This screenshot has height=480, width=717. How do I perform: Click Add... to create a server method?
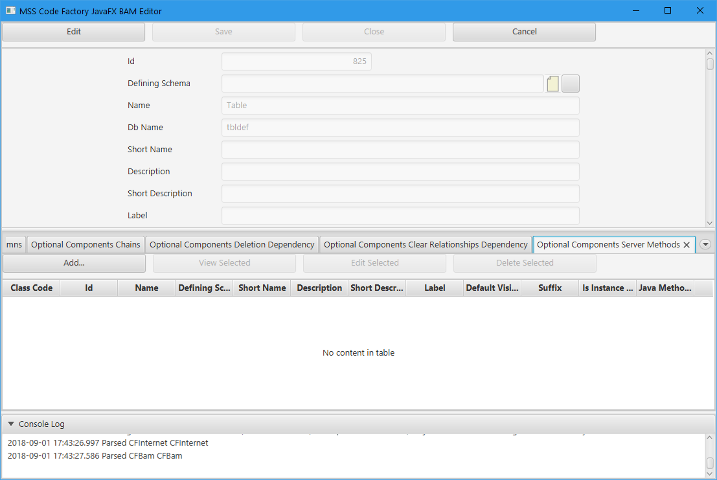(74, 263)
